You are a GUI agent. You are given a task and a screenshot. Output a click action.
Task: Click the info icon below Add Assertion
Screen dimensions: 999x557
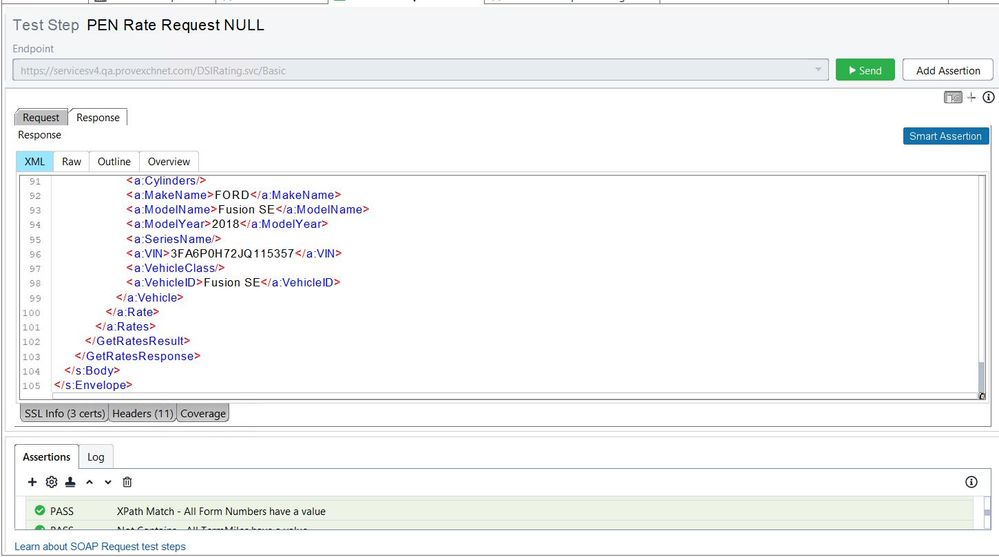[x=988, y=97]
